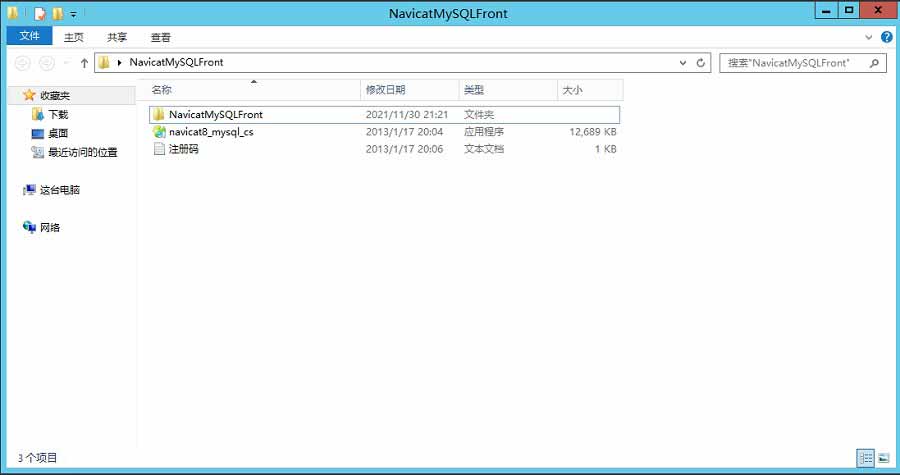Image resolution: width=900 pixels, height=475 pixels.
Task: Click NavicatMySQLFront in the address path
Action: click(x=176, y=62)
